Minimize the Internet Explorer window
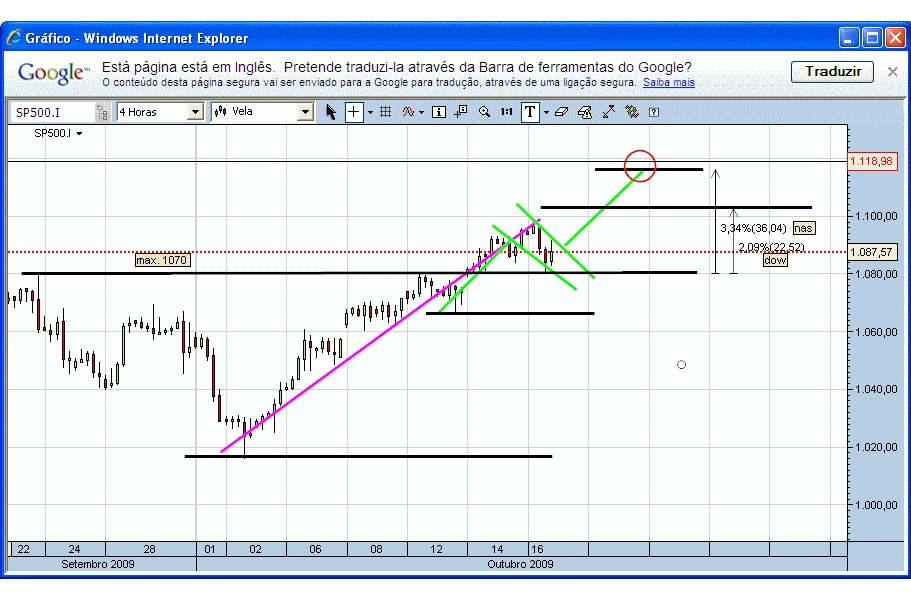The width and height of the screenshot is (911, 600). click(849, 38)
